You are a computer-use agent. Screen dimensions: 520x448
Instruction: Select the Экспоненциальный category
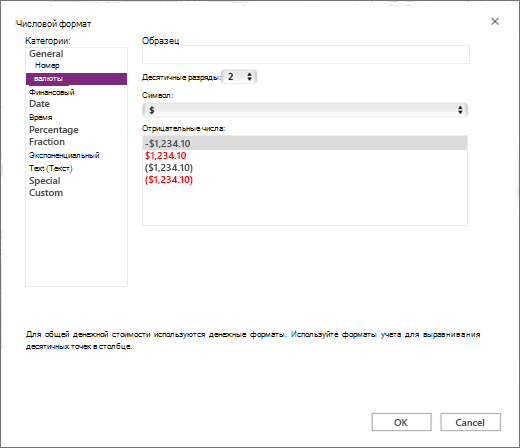pyautogui.click(x=64, y=155)
